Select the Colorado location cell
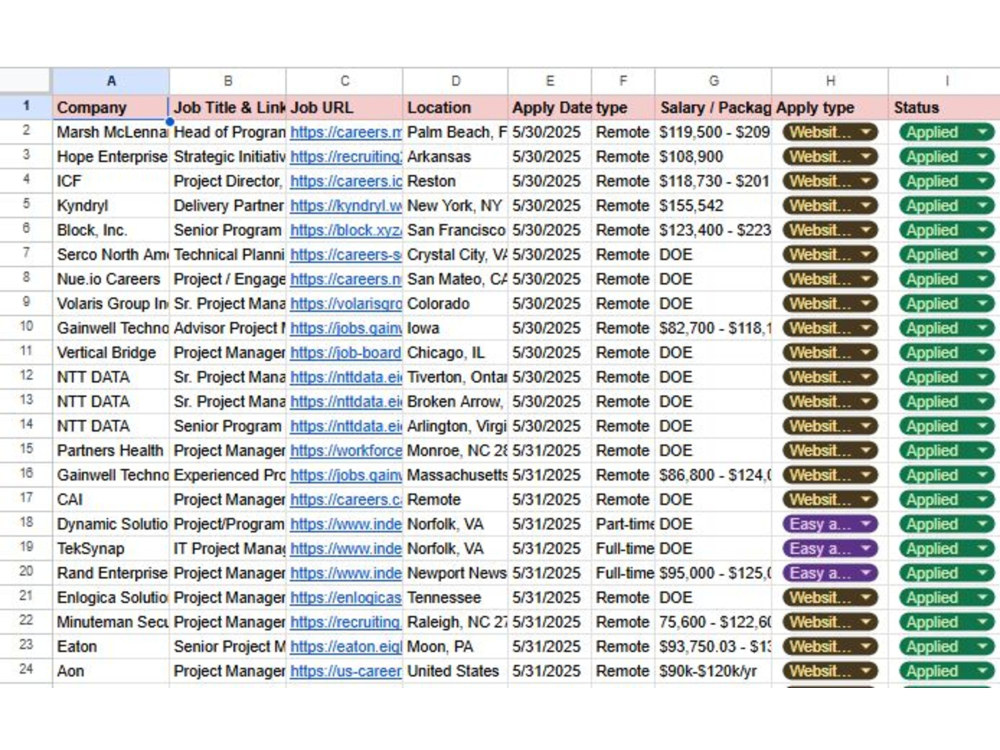 coord(455,304)
